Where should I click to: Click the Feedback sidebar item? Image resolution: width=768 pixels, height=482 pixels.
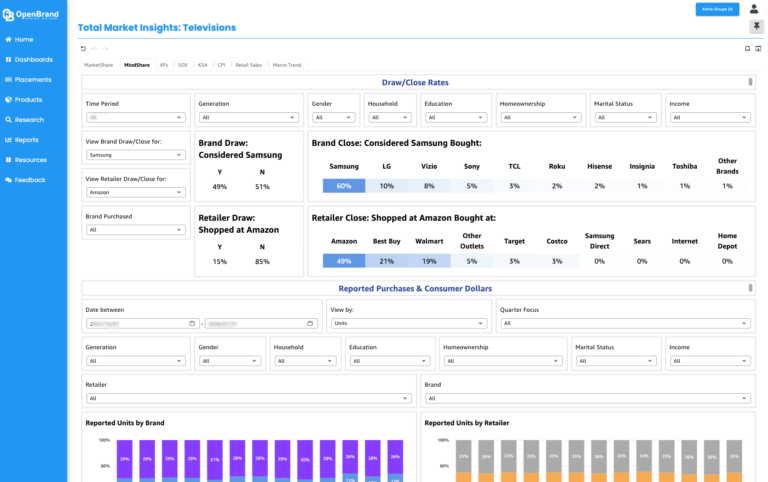(x=25, y=180)
